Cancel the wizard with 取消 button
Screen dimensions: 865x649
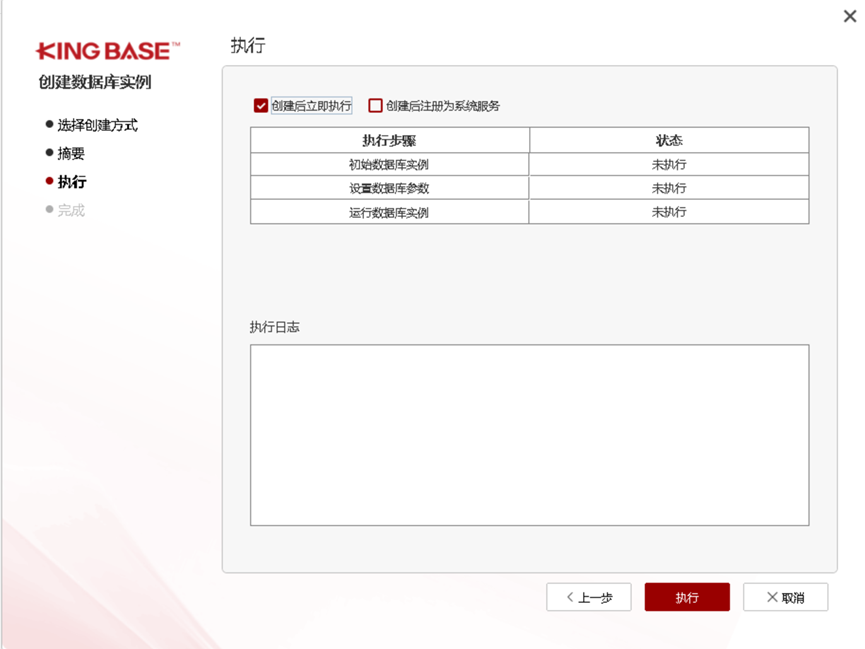785,597
